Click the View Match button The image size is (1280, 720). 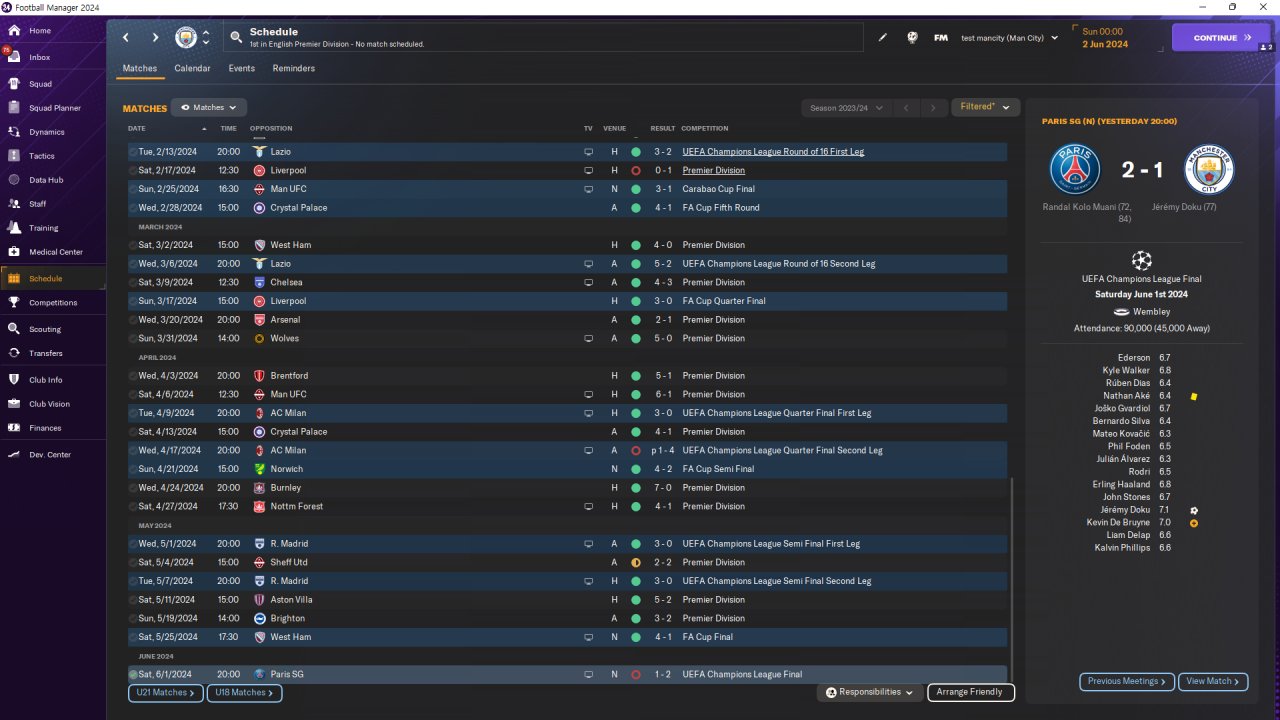point(1213,682)
